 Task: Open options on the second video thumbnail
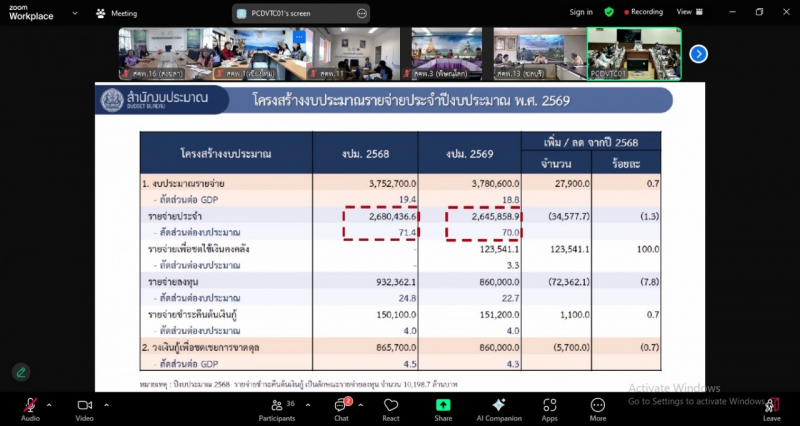299,37
